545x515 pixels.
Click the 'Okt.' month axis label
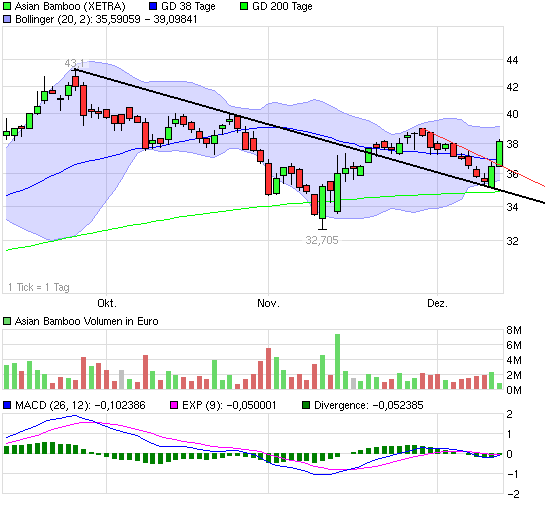coord(107,303)
